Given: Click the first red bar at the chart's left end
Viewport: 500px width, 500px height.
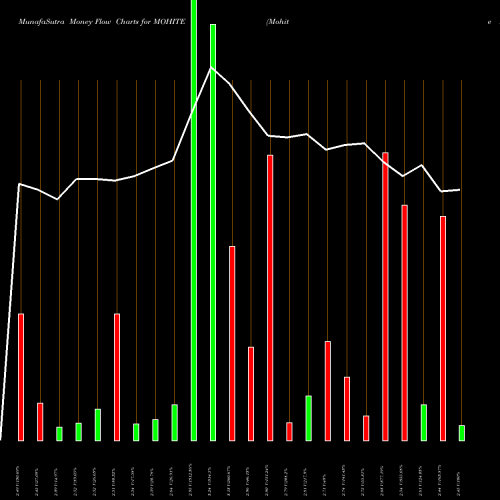Looking at the screenshot, I should (21, 377).
